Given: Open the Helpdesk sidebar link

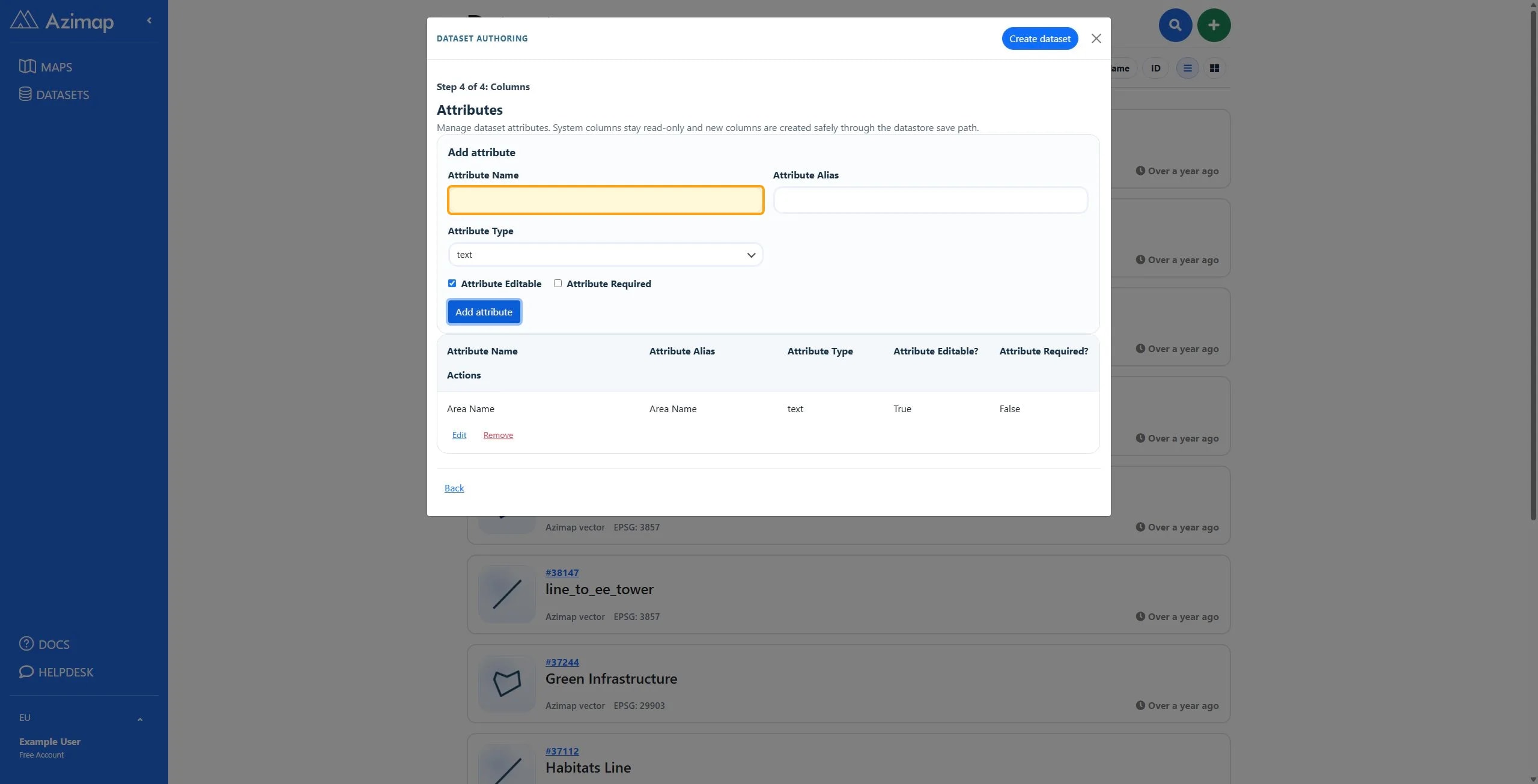Looking at the screenshot, I should (x=56, y=672).
